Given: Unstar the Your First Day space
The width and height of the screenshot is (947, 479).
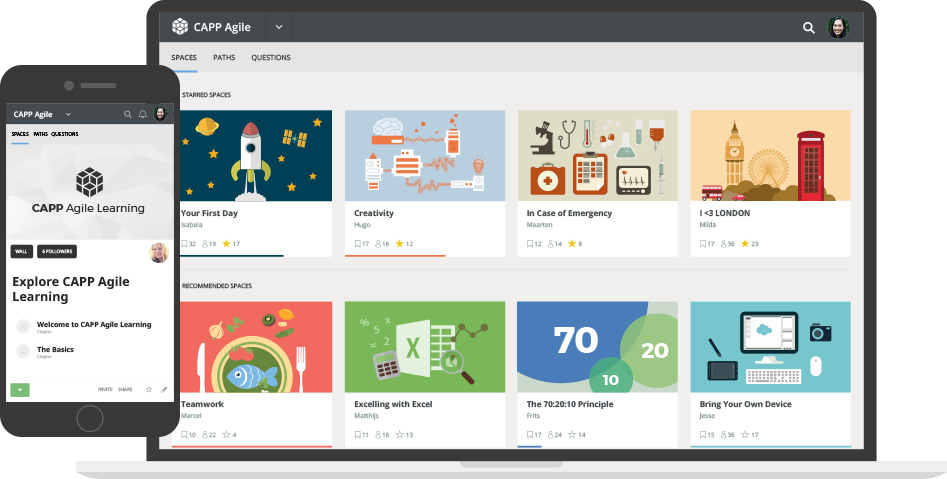Looking at the screenshot, I should [226, 243].
